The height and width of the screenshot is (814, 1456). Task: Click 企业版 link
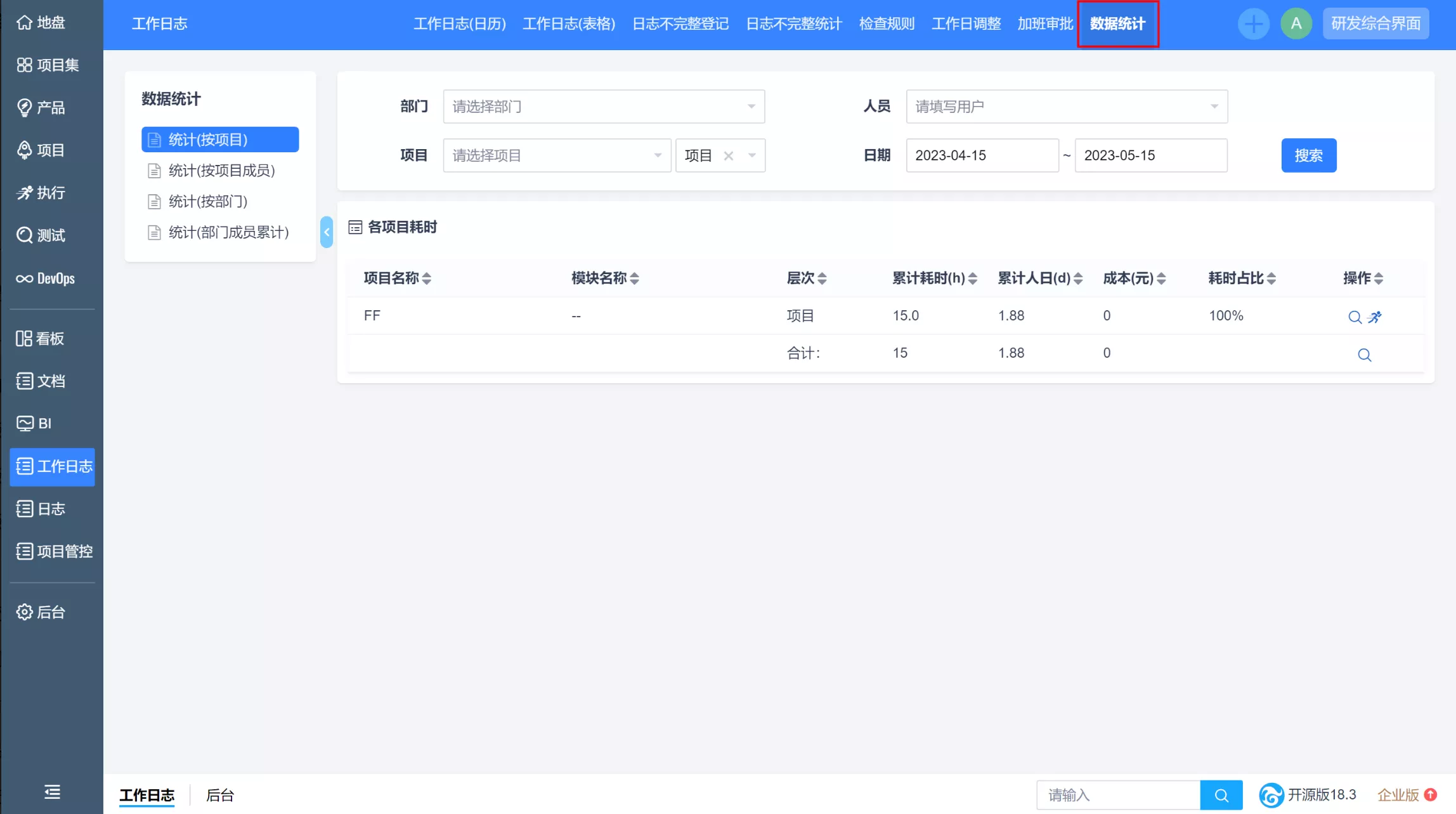[1398, 795]
